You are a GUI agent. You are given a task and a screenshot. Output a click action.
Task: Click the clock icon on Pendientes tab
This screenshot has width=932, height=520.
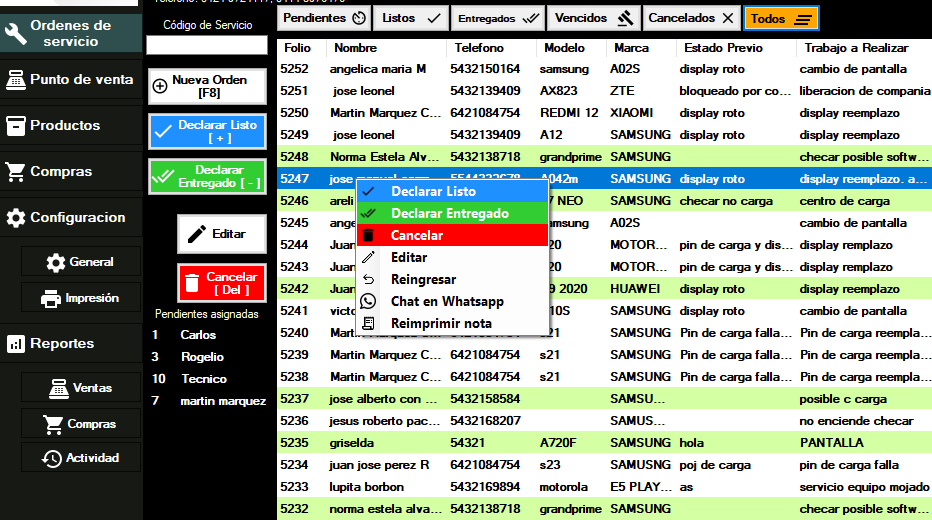point(359,18)
